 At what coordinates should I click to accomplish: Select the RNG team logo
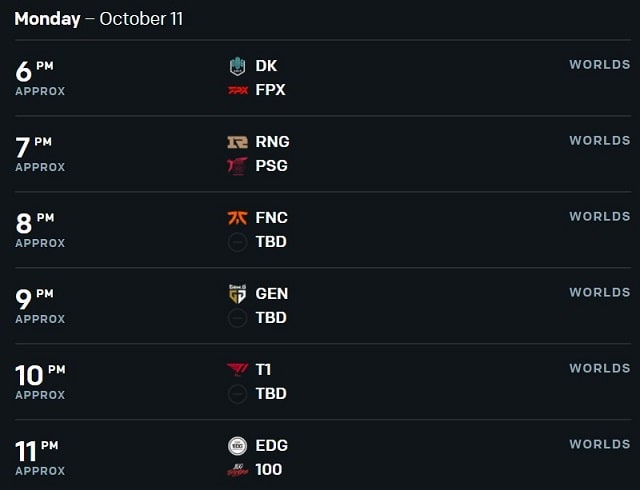(x=238, y=142)
